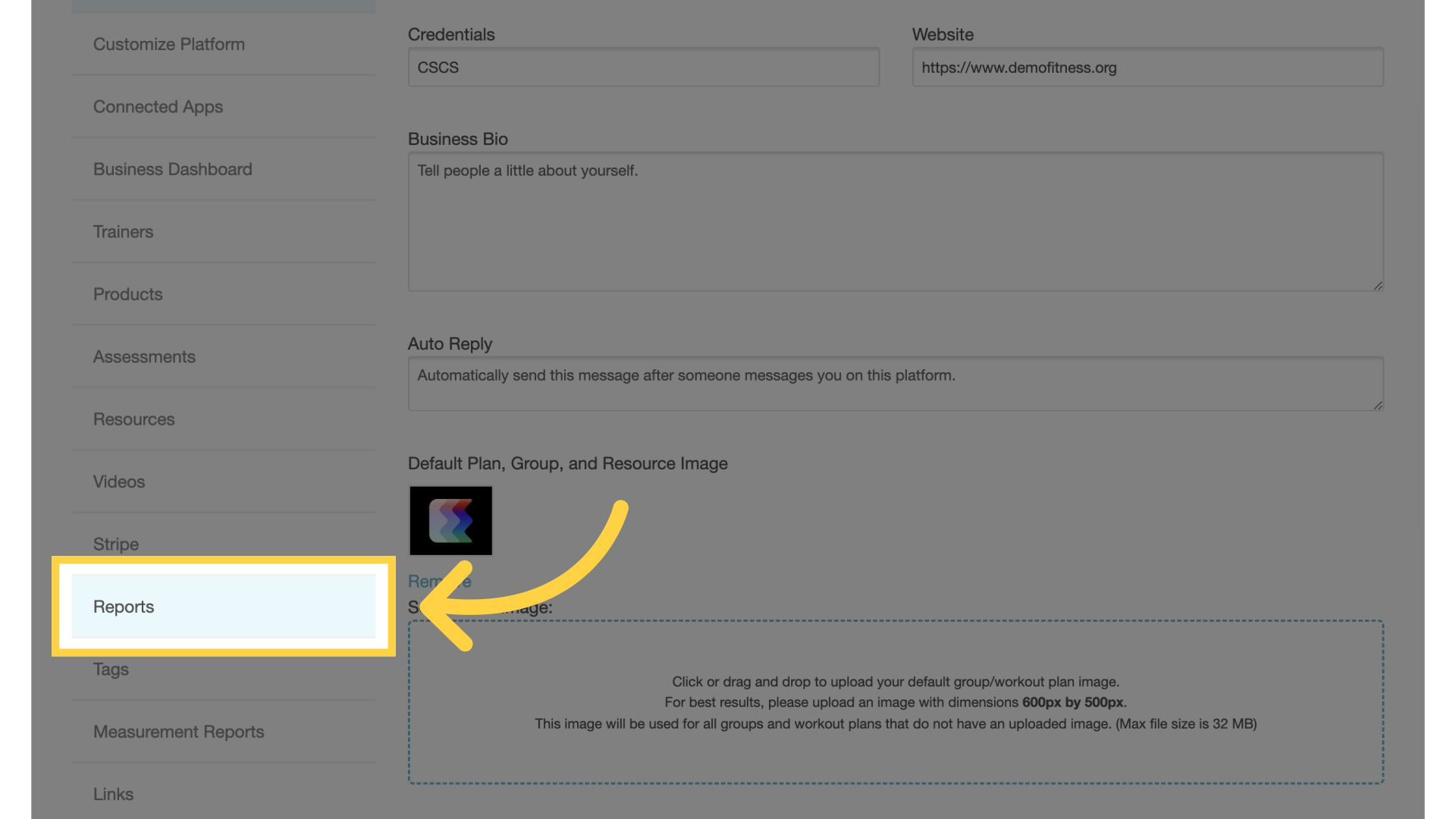This screenshot has height=819, width=1456.
Task: Click the Auto Reply text area
Action: click(895, 383)
